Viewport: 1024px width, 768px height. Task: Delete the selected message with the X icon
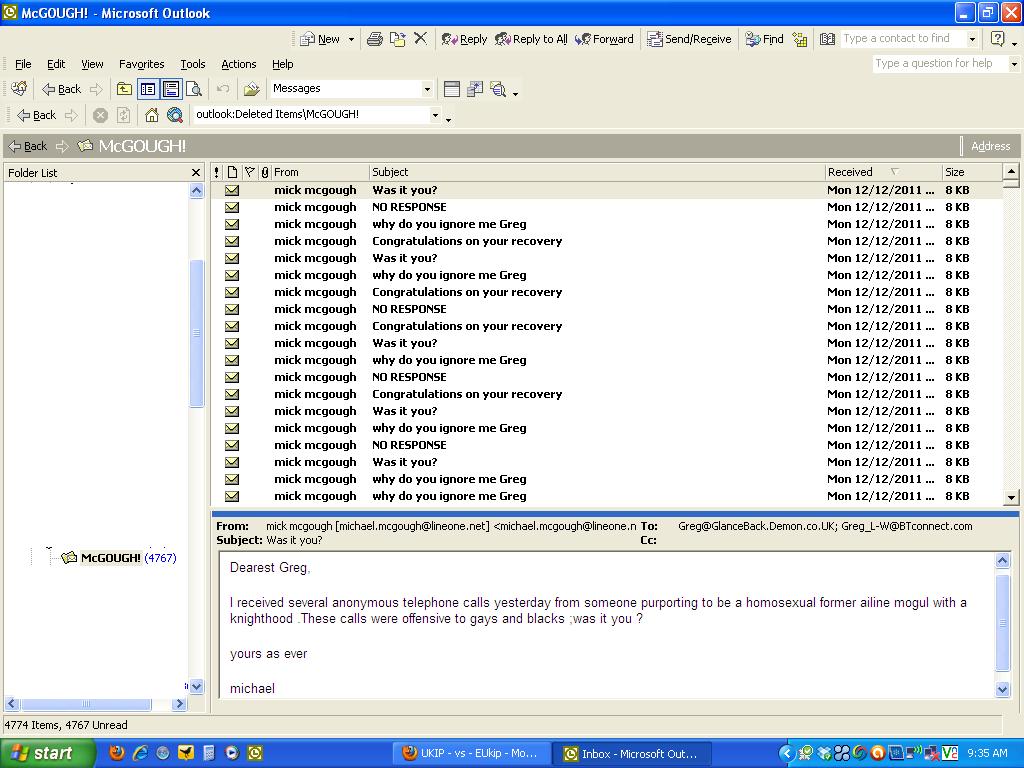[x=421, y=39]
